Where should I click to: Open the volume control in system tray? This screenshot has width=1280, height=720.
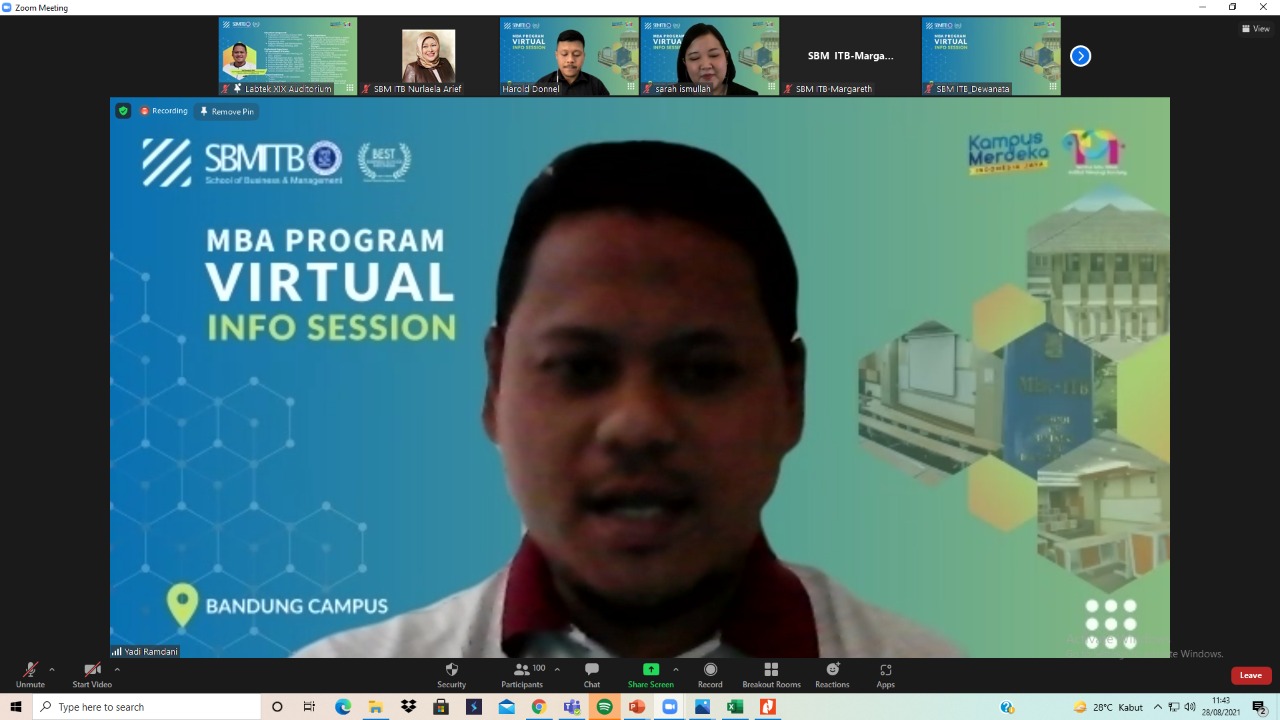1190,707
